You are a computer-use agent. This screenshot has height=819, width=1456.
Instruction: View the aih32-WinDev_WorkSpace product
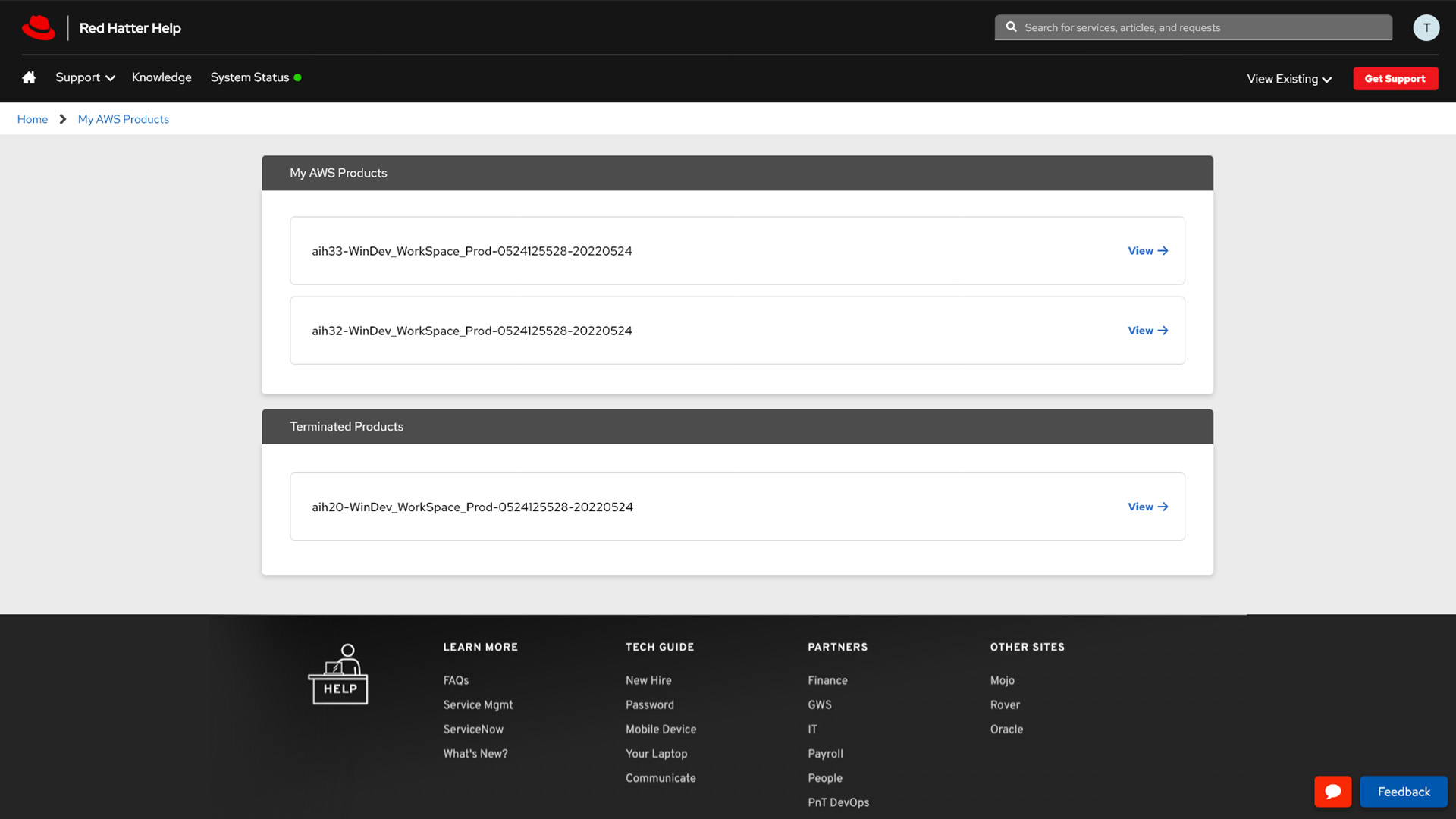[x=1147, y=331]
